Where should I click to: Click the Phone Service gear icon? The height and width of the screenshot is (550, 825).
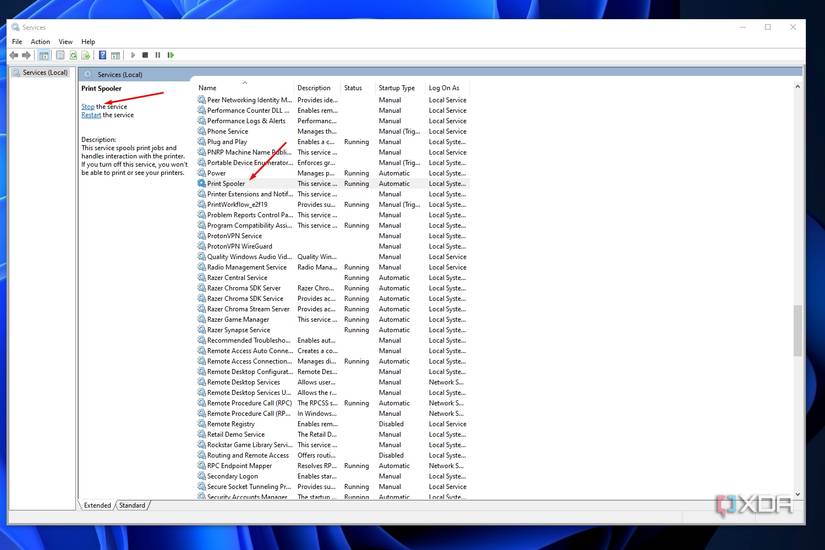tap(202, 131)
